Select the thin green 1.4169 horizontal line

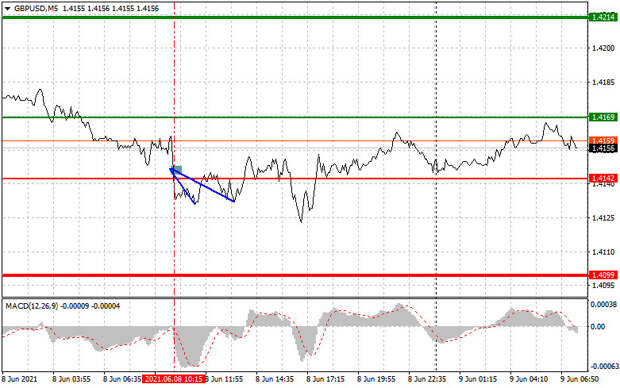[295, 117]
